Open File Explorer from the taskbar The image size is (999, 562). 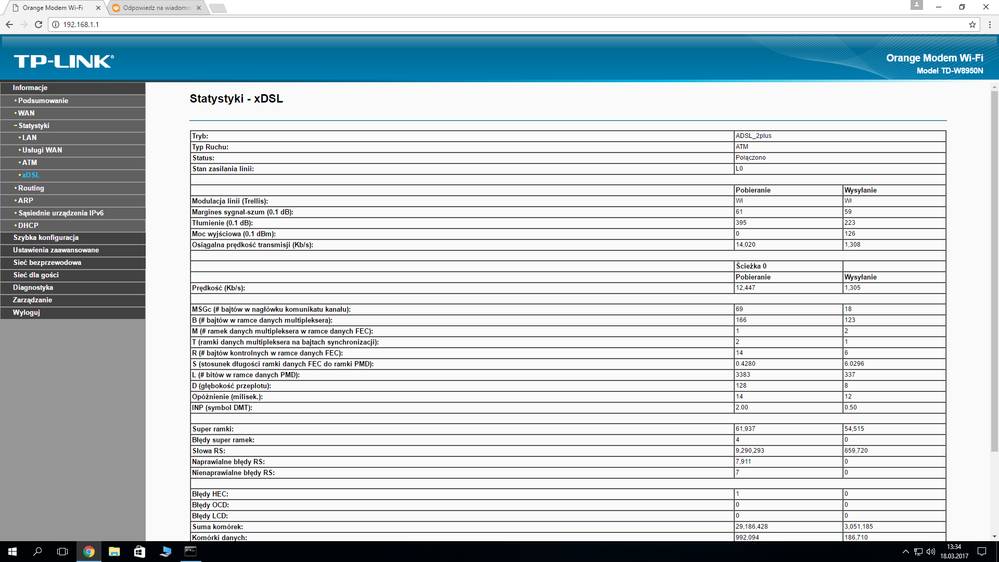[114, 551]
